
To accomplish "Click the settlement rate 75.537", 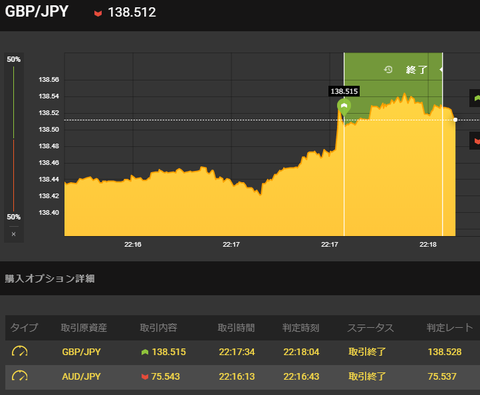I will coord(442,377).
